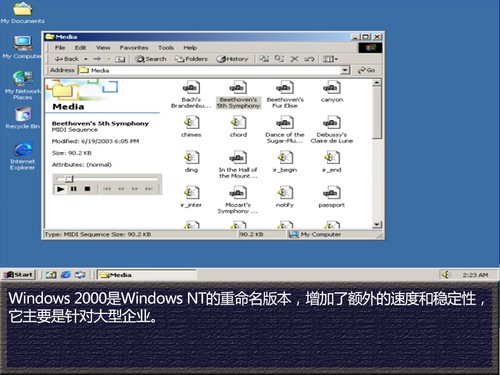Image resolution: width=500 pixels, height=375 pixels.
Task: Open the Search toolbar button
Action: (151, 59)
